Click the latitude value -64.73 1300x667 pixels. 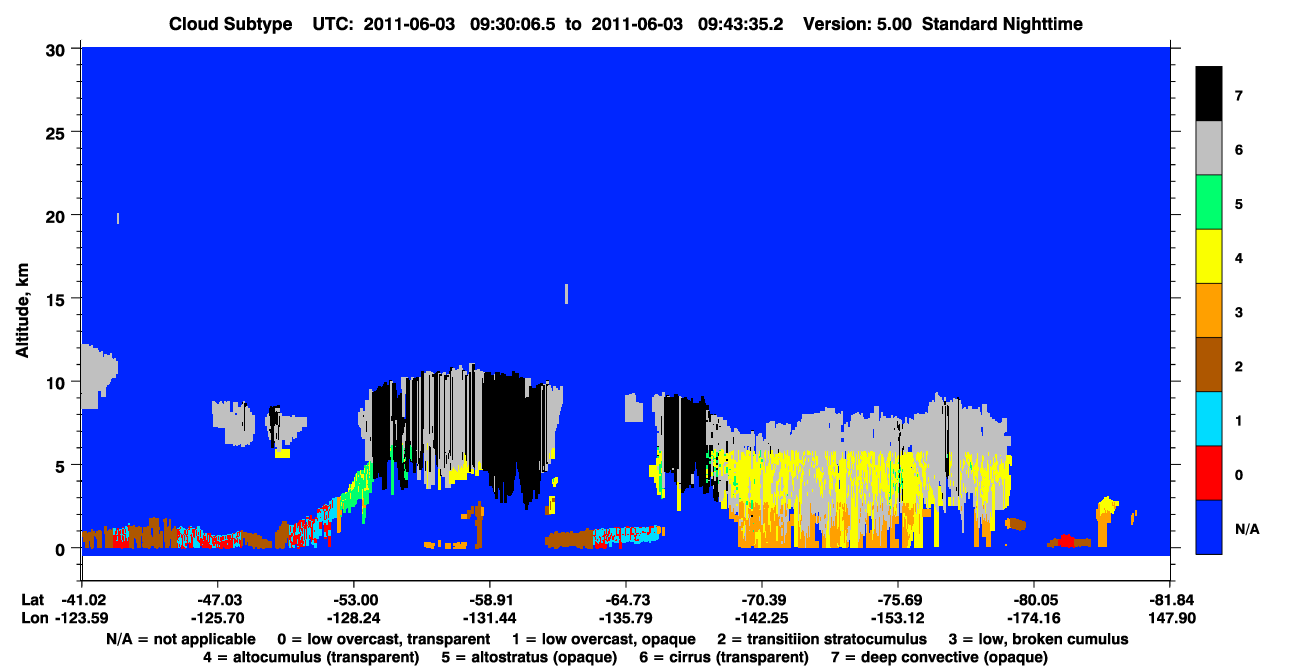pyautogui.click(x=625, y=599)
